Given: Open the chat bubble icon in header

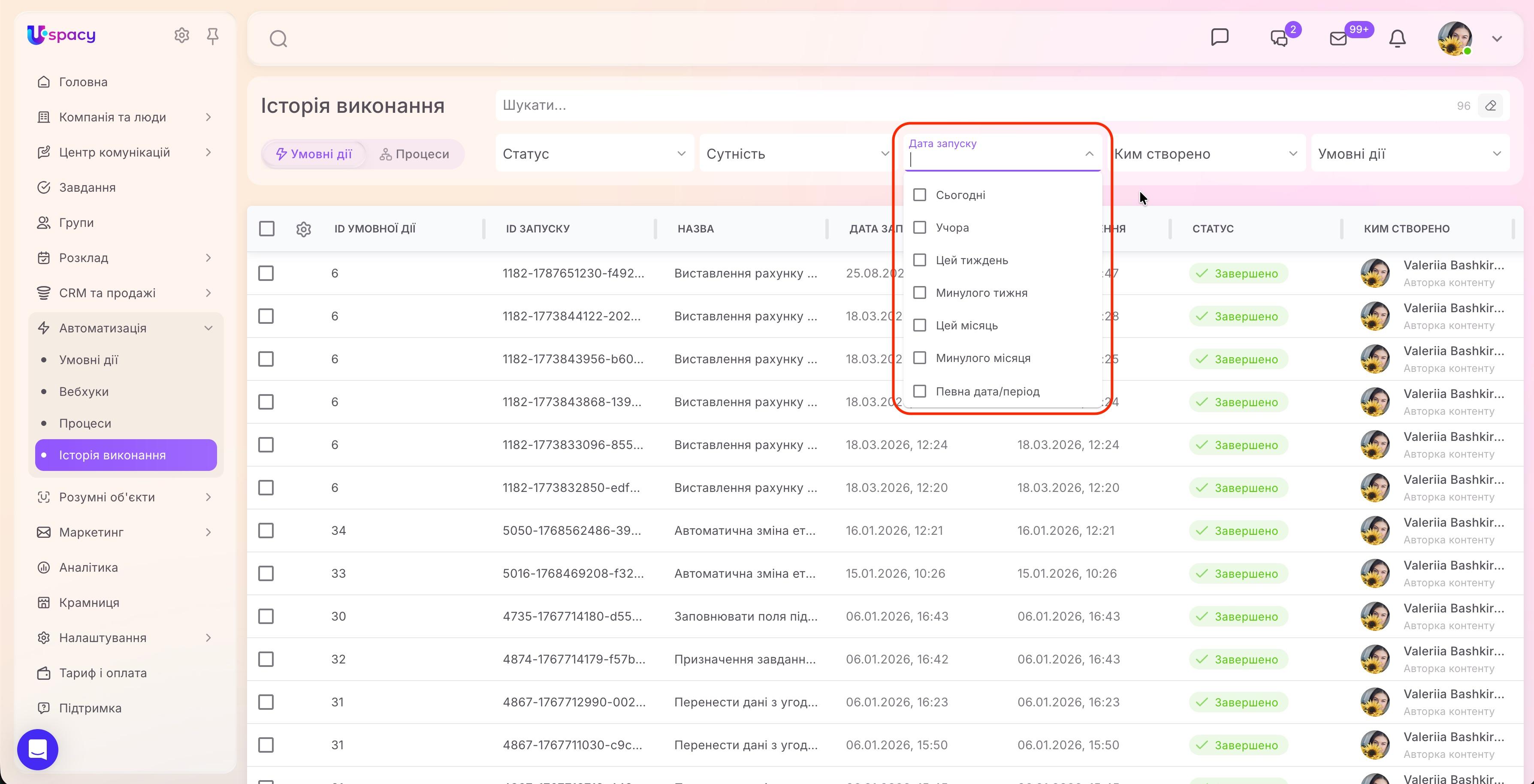Looking at the screenshot, I should click(x=1220, y=37).
